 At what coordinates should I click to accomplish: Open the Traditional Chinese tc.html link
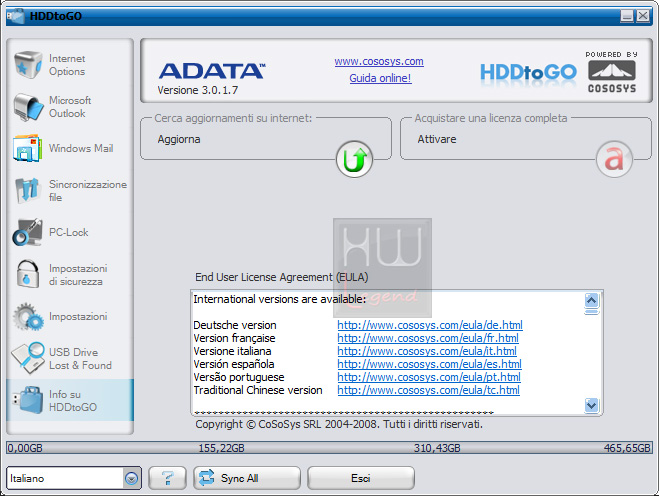click(x=429, y=390)
